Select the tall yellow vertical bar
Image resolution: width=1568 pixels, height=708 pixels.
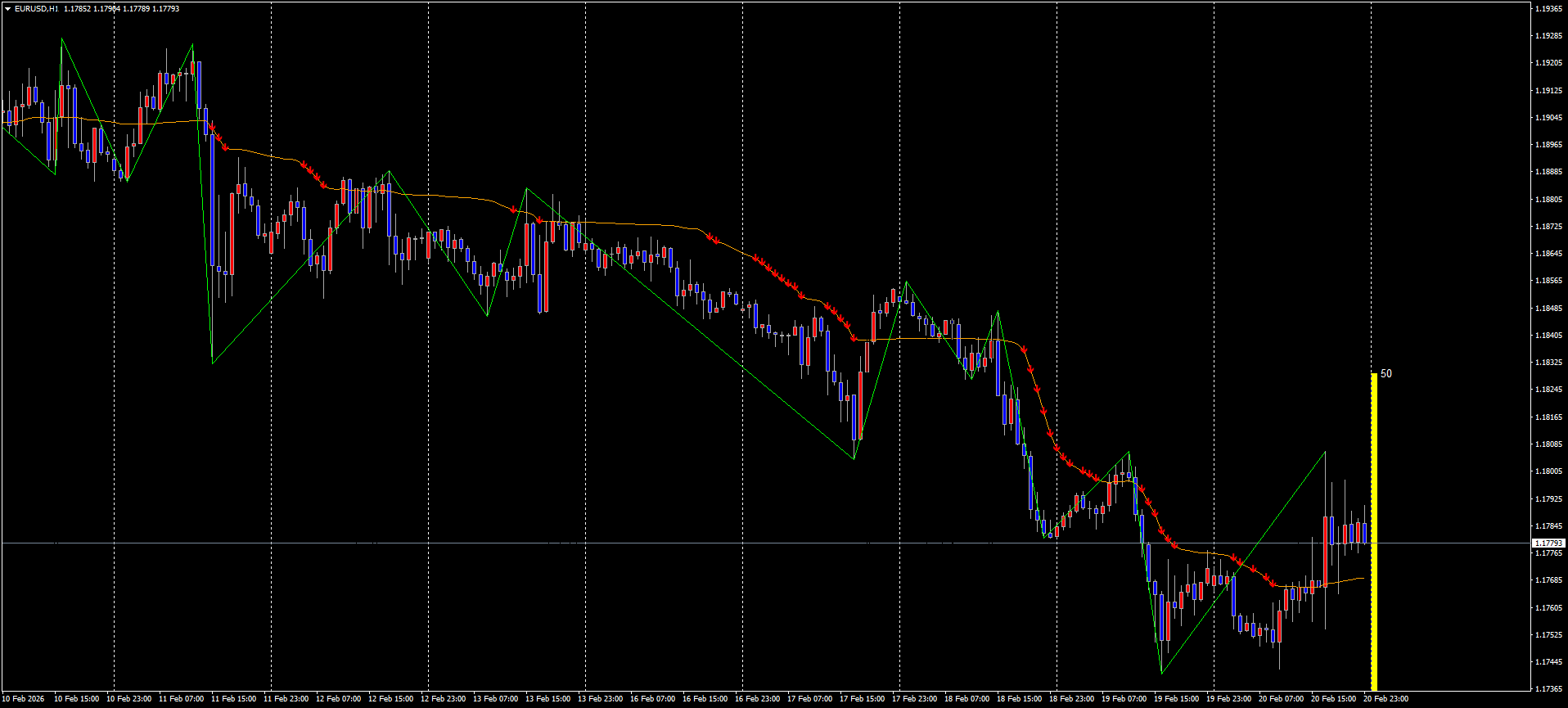[x=1374, y=532]
